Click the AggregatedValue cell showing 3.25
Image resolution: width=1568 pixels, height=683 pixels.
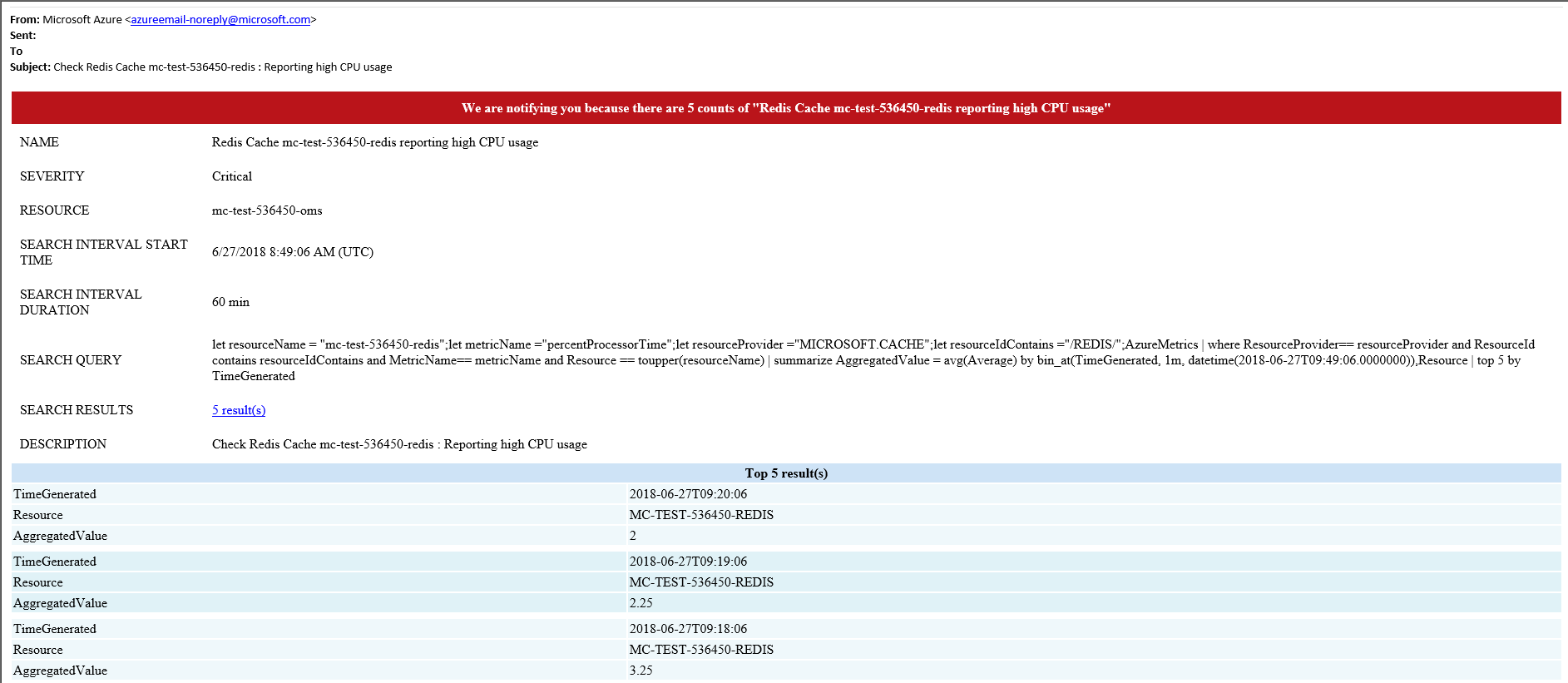tap(641, 671)
